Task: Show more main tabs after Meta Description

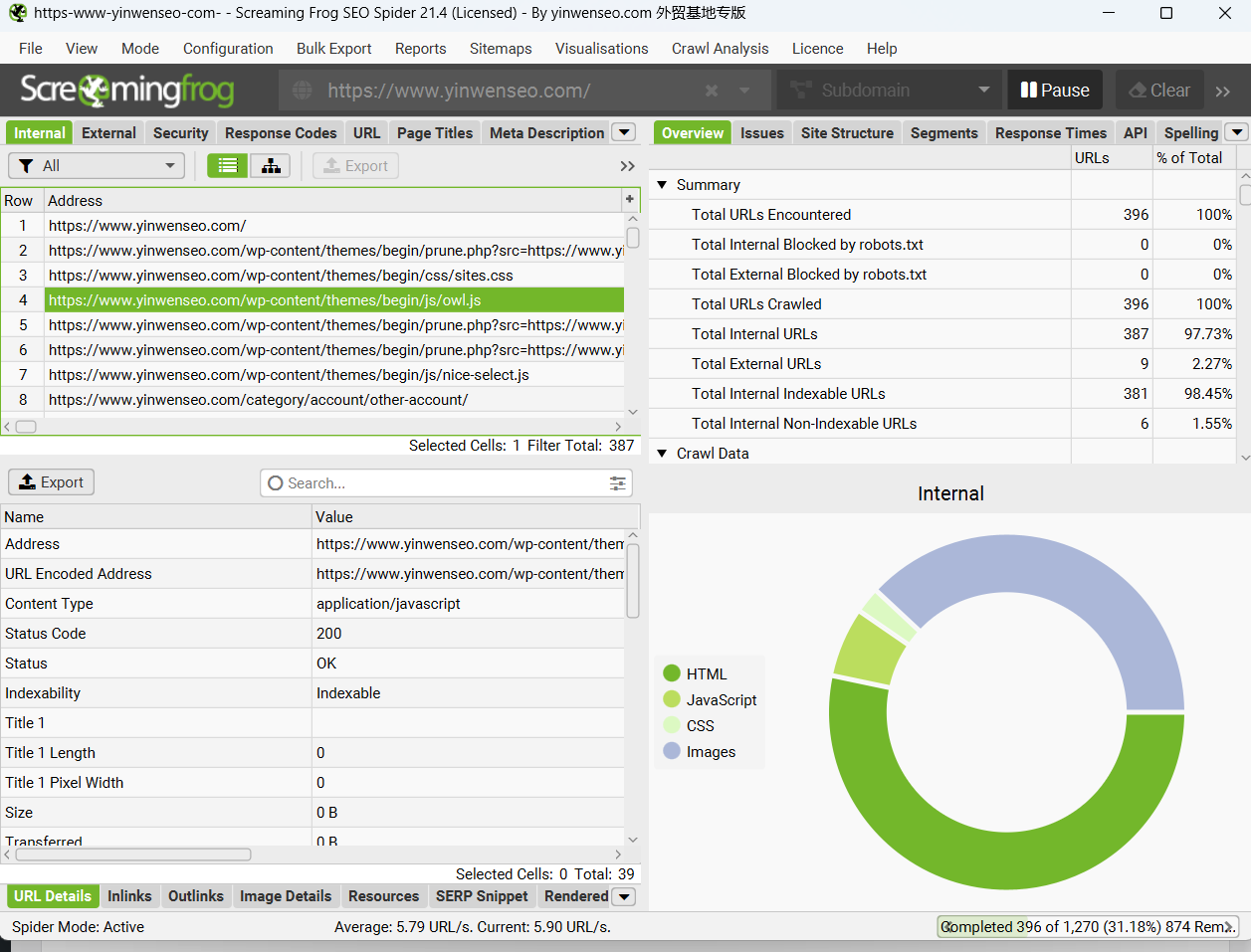Action: pos(624,132)
